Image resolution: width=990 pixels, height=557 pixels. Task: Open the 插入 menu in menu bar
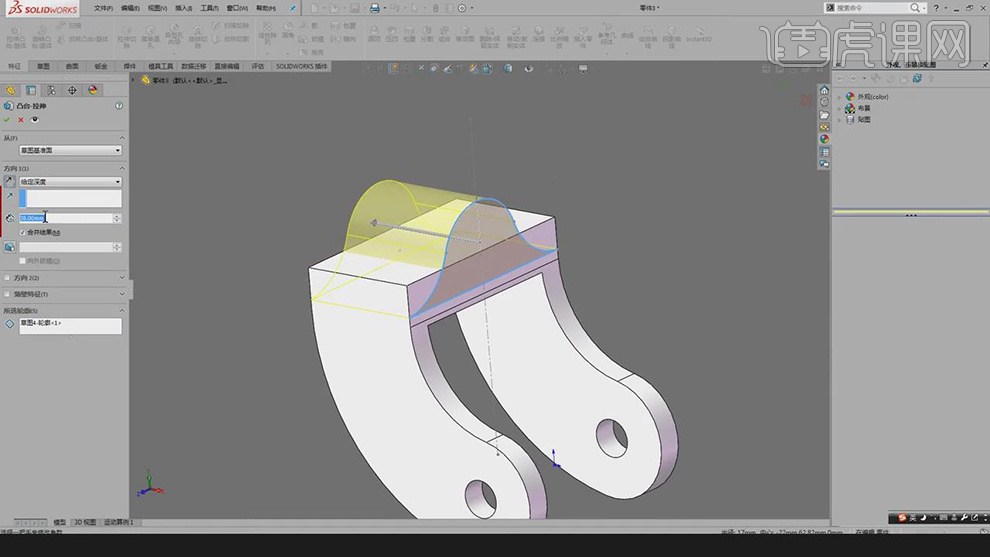click(x=183, y=7)
